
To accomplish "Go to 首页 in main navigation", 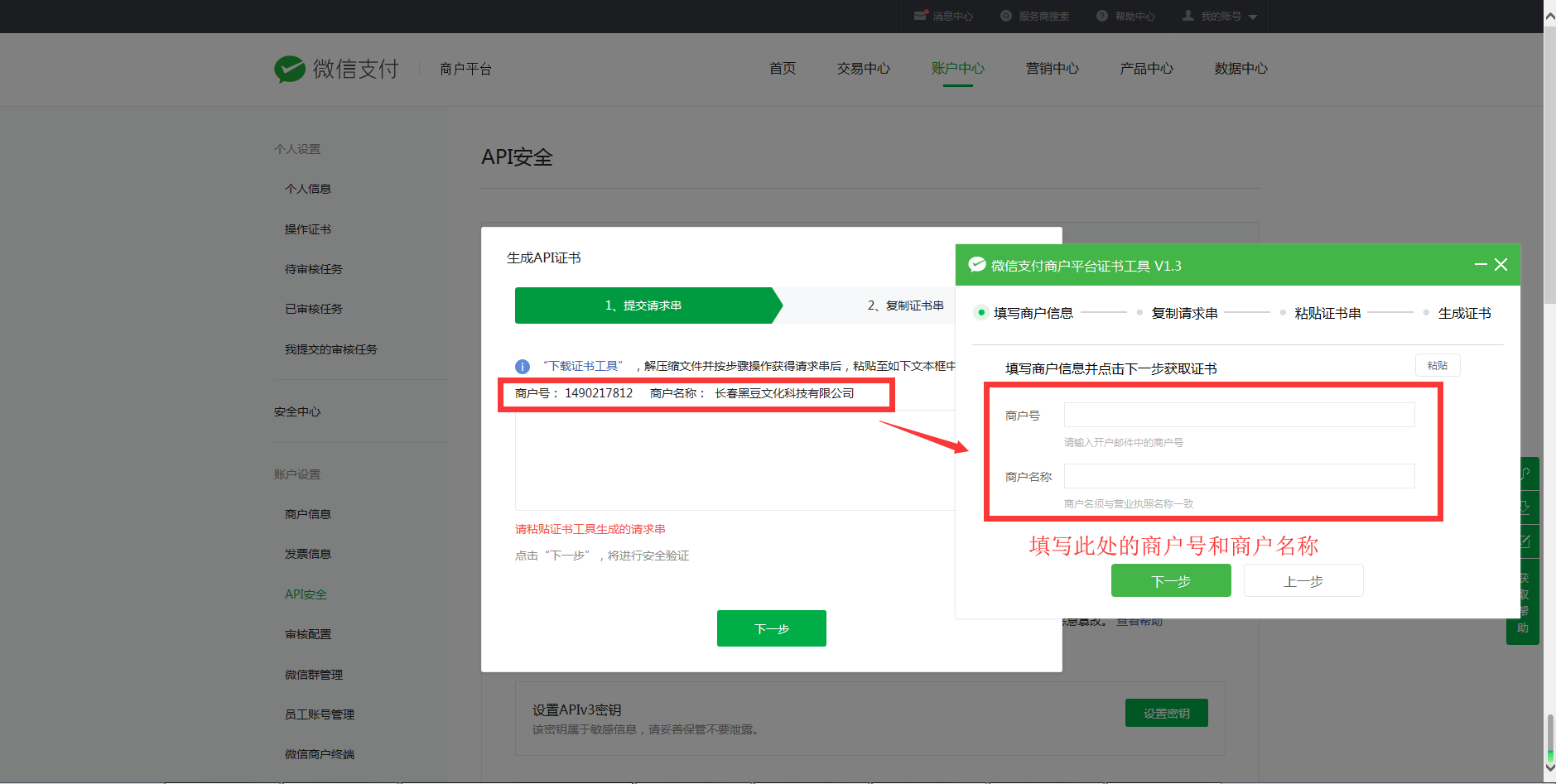I will (783, 69).
